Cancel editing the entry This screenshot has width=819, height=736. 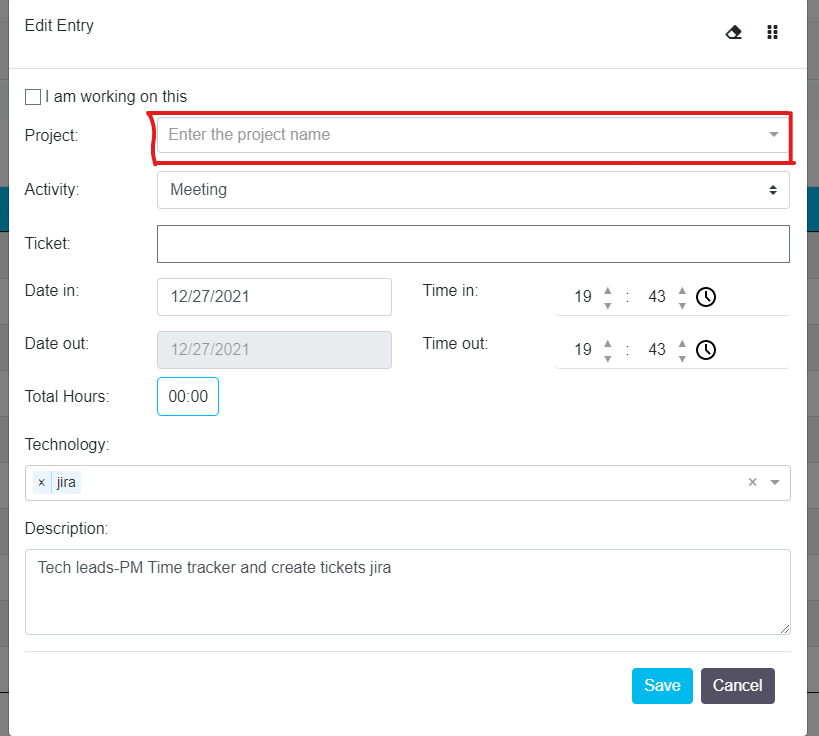(738, 686)
